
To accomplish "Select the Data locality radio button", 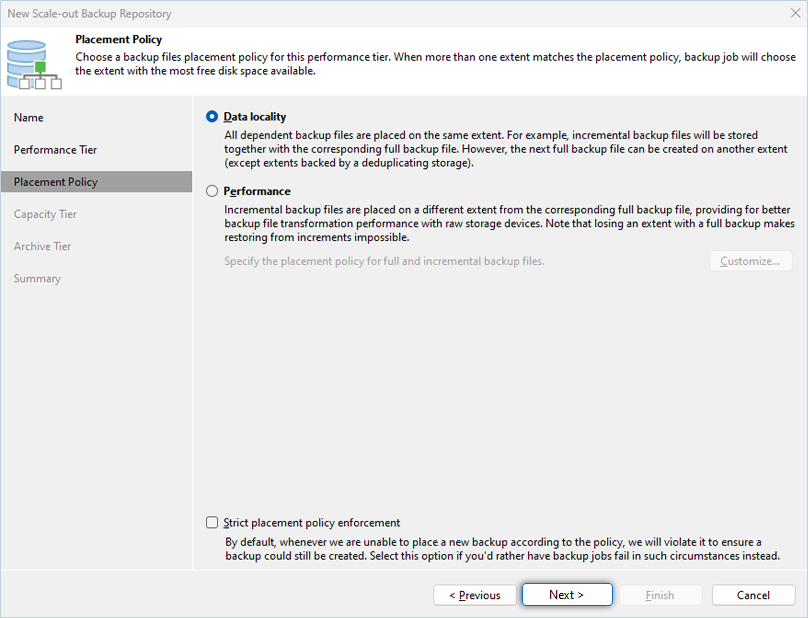I will [x=212, y=117].
